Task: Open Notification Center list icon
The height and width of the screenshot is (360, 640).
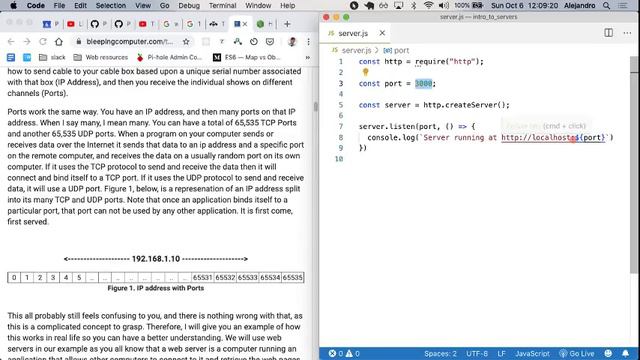Action: 623,5
